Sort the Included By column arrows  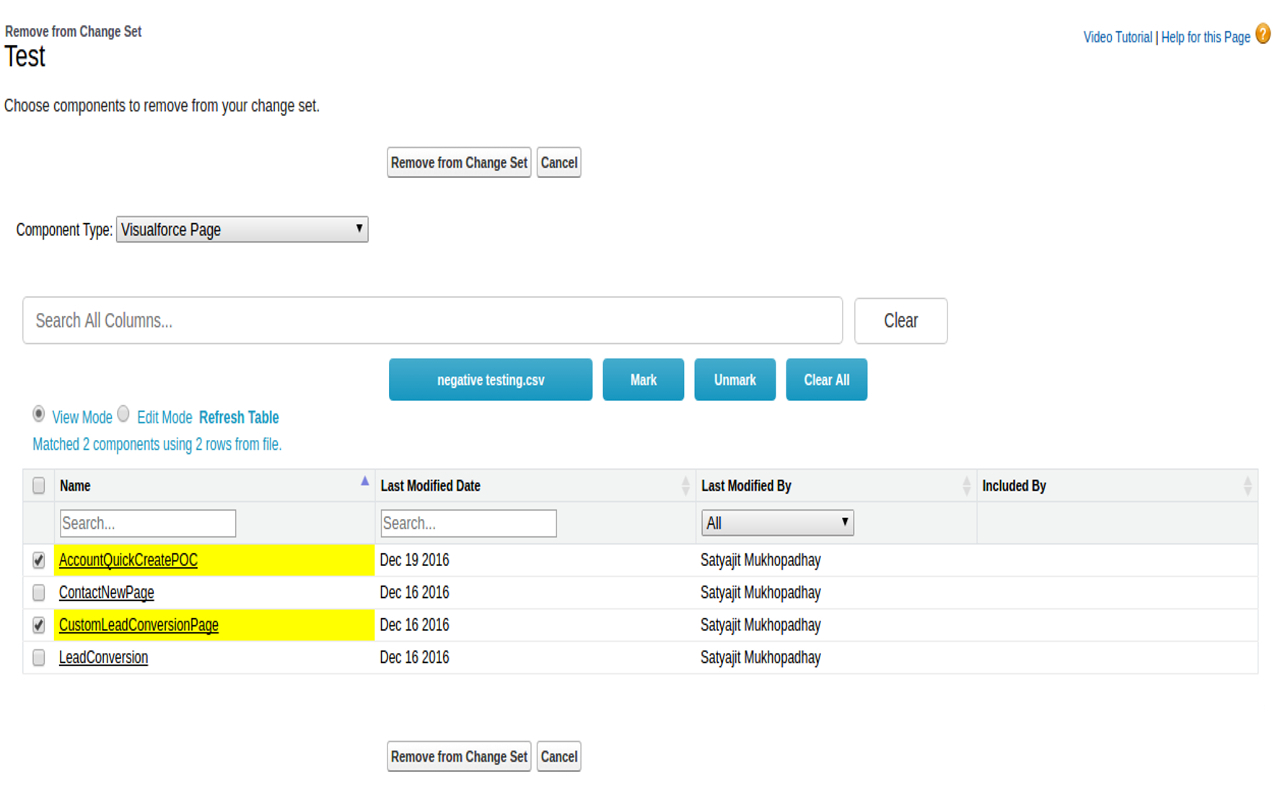[x=1247, y=486]
